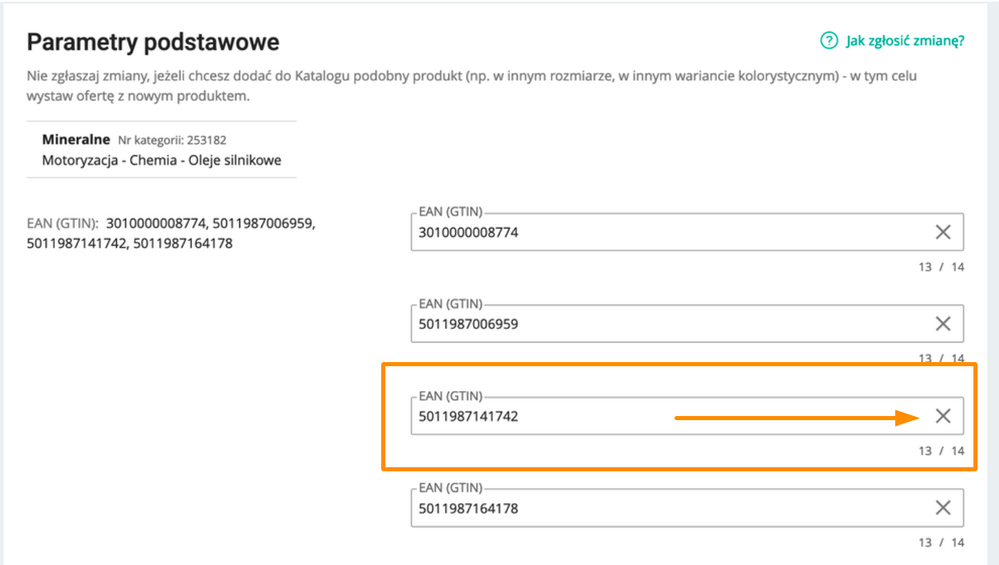
Task: Click the "Nie zgłaszaj zmiany" description text
Action: [x=471, y=85]
